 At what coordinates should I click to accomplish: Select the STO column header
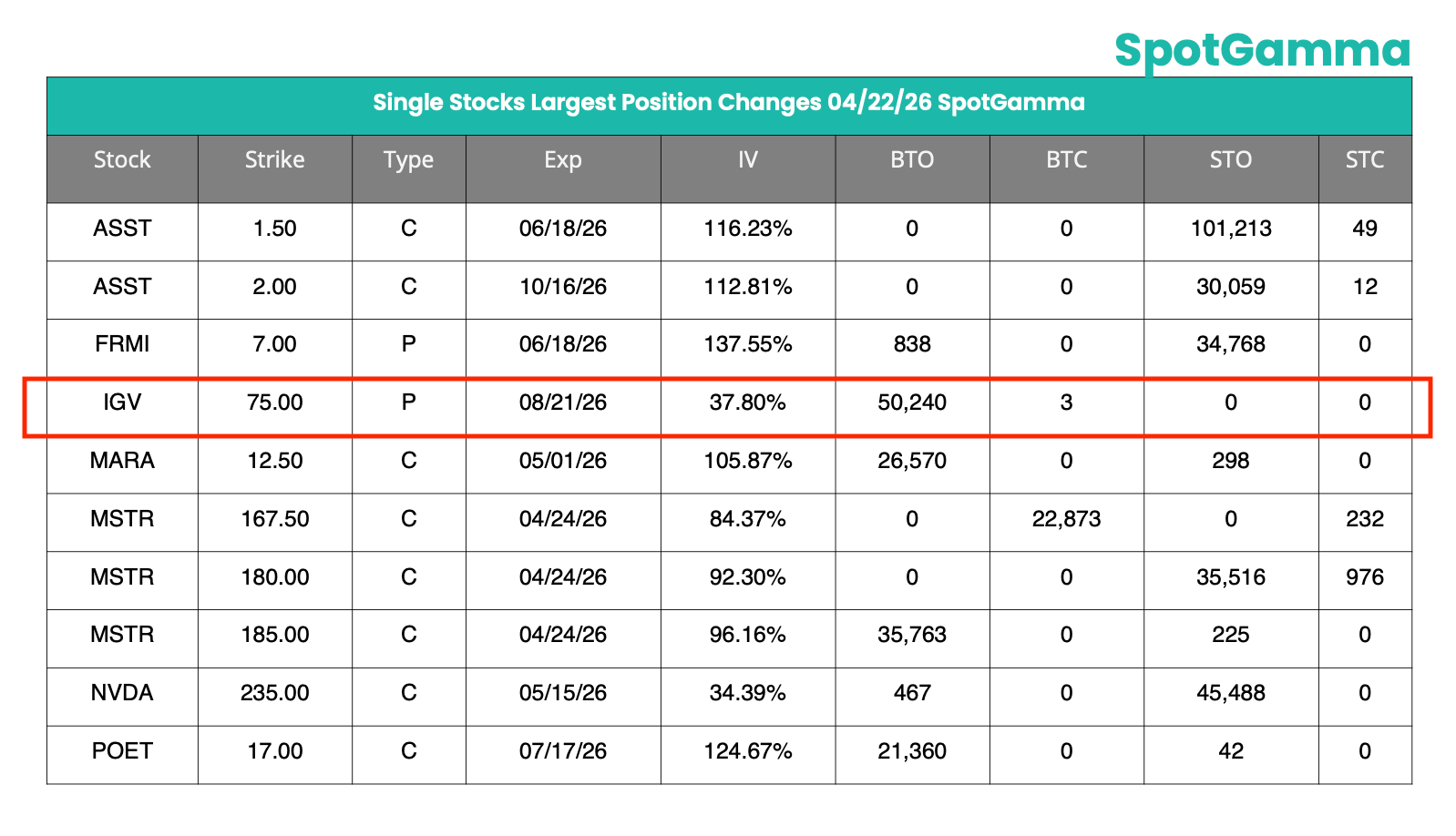[x=1230, y=160]
